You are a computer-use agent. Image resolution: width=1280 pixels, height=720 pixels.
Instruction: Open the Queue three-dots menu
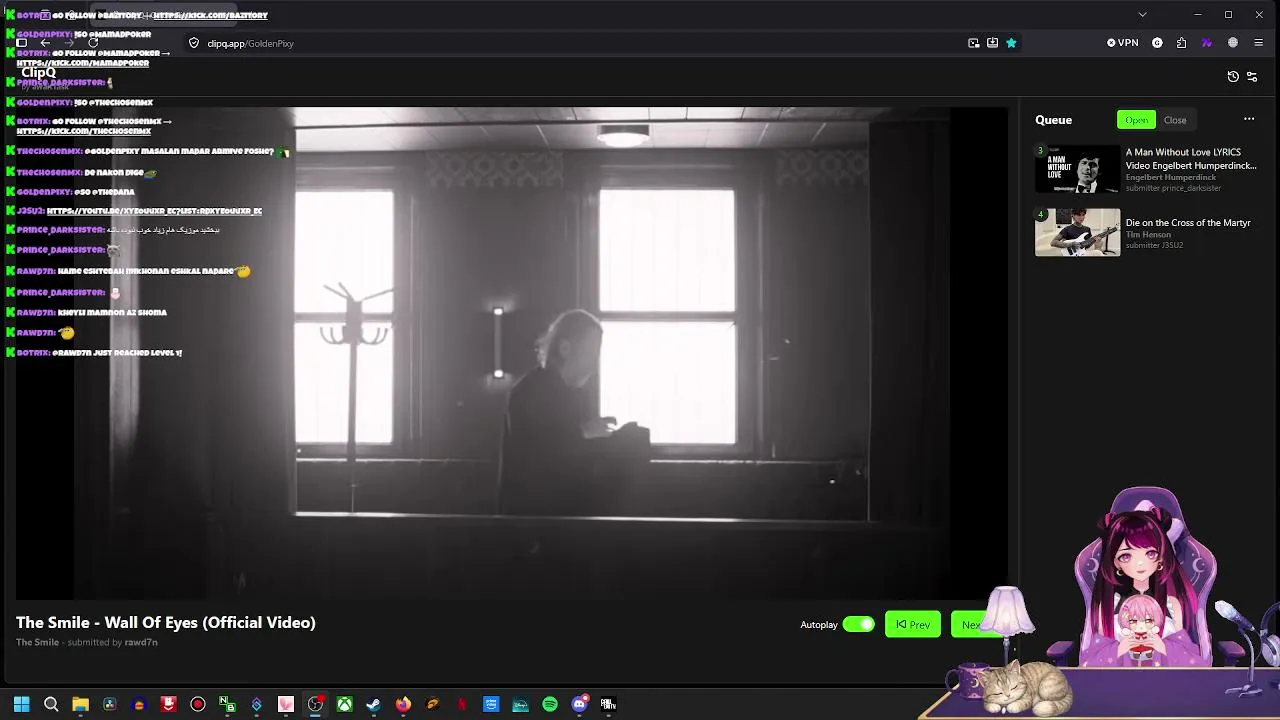[1249, 119]
